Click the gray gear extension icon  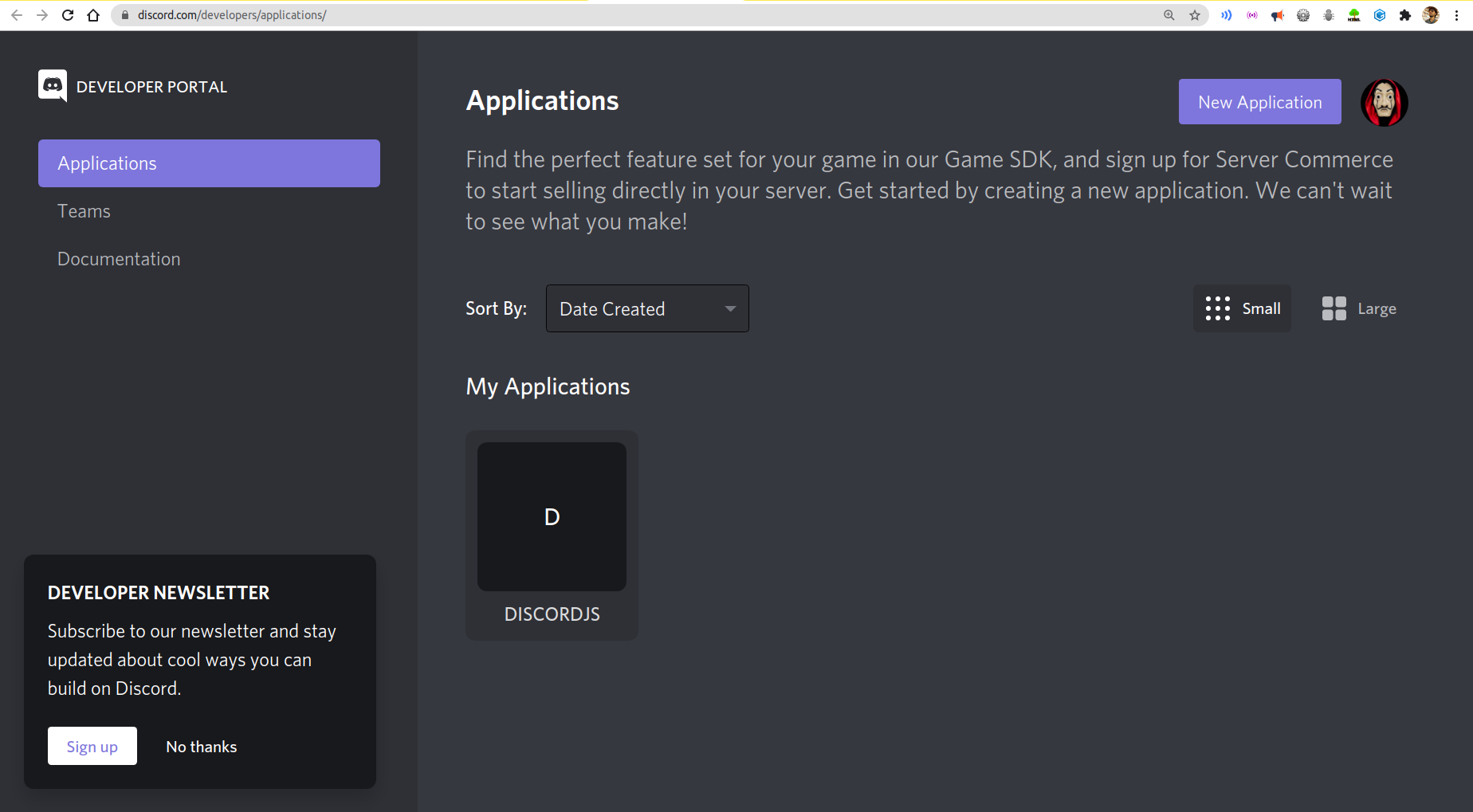coord(1303,15)
